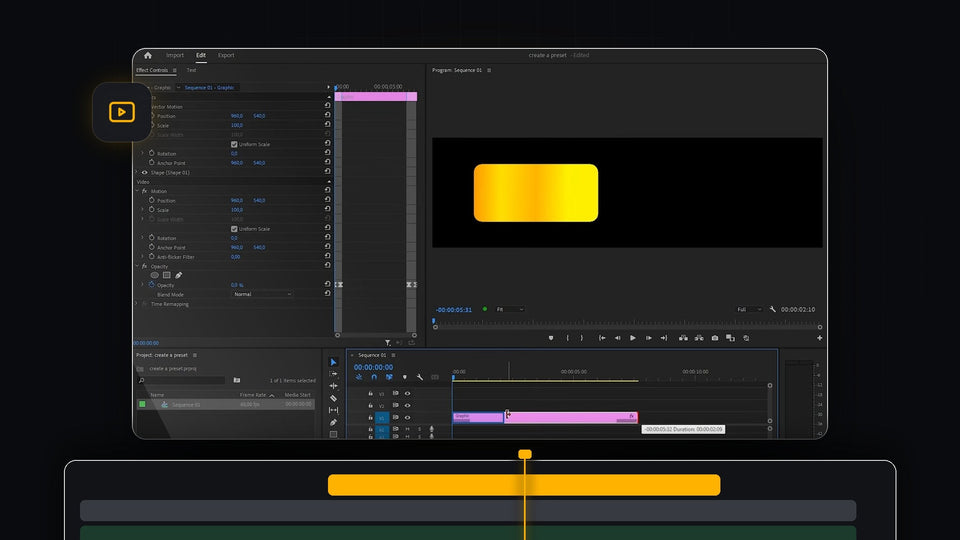Open the Fit zoom level dropdown
This screenshot has height=540, width=960.
pos(510,310)
